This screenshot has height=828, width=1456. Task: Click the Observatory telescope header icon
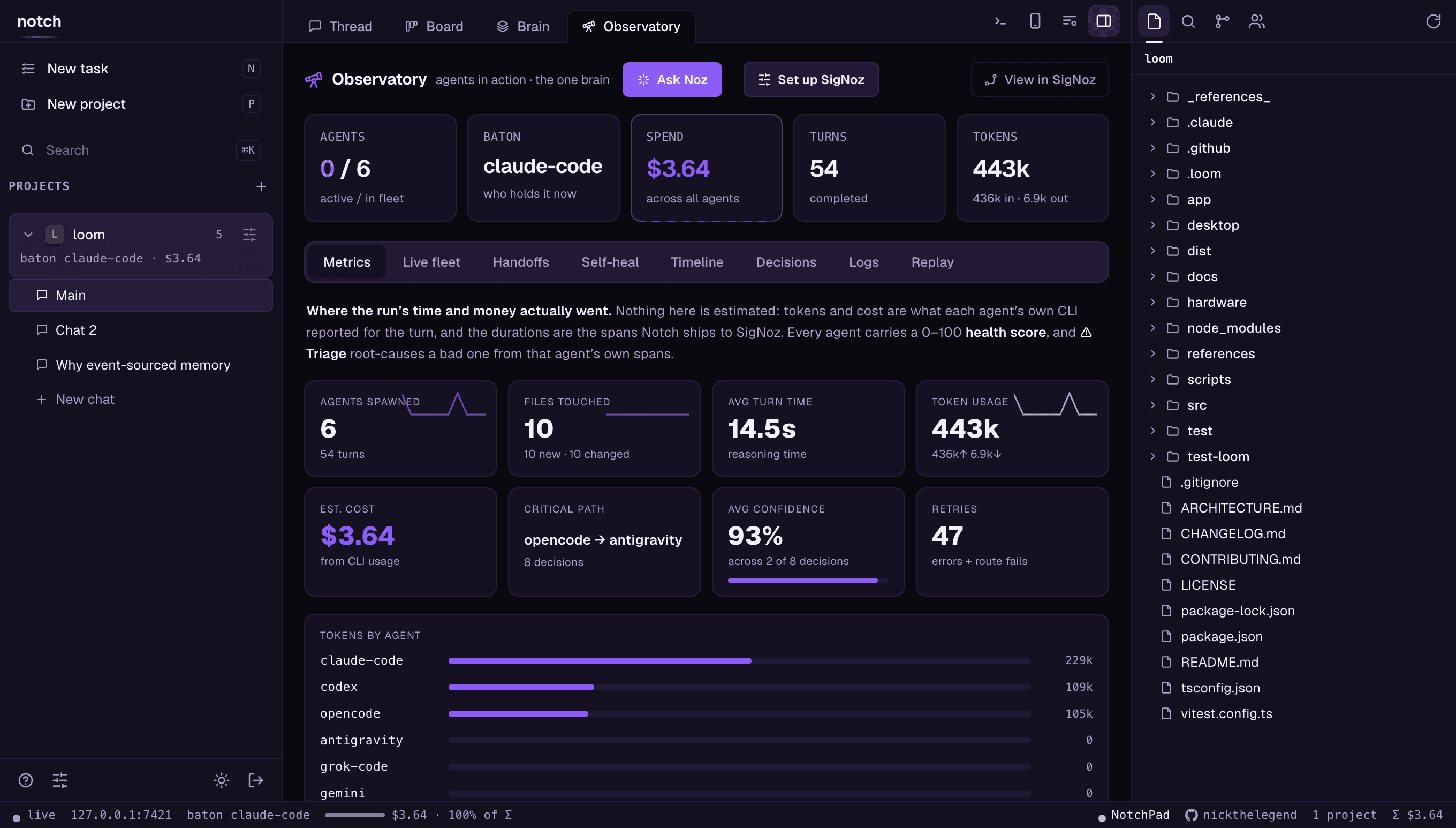pos(314,80)
